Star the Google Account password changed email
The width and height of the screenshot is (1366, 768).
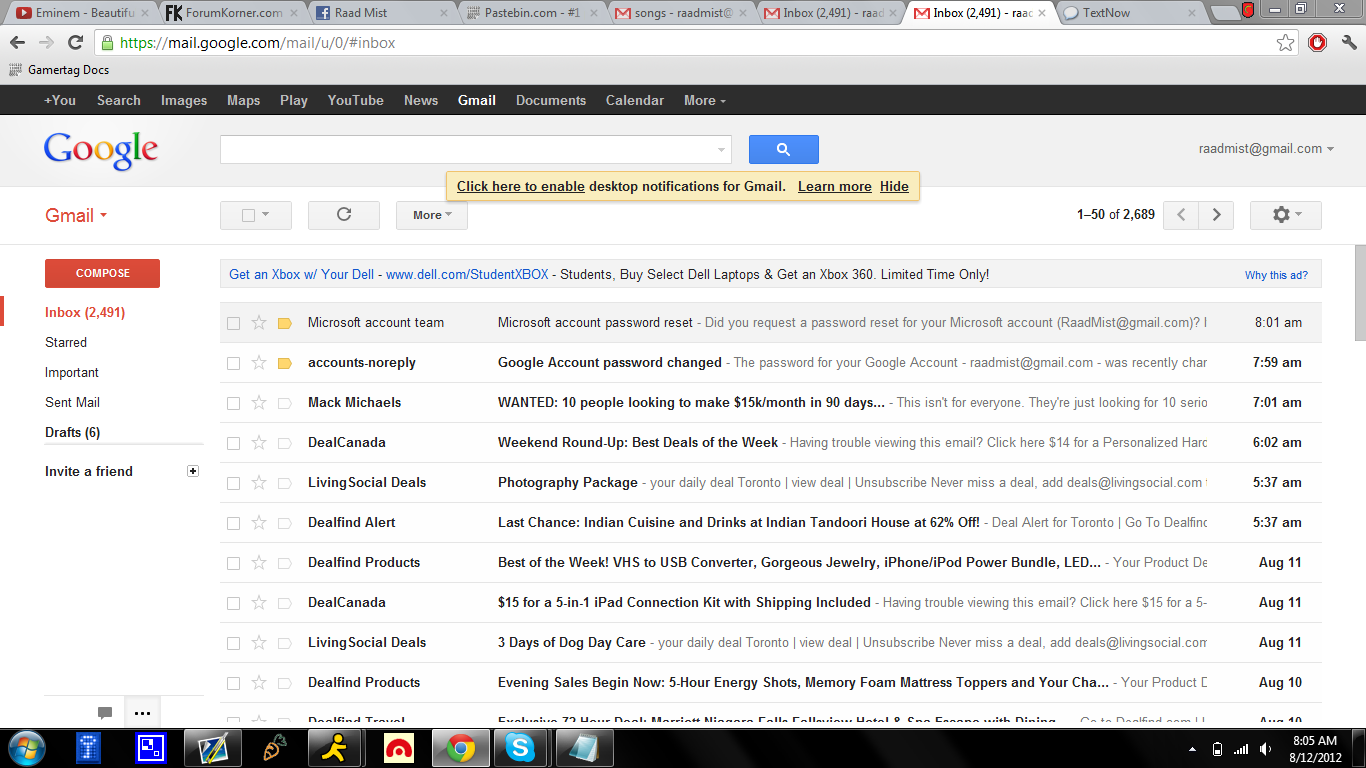pos(259,363)
